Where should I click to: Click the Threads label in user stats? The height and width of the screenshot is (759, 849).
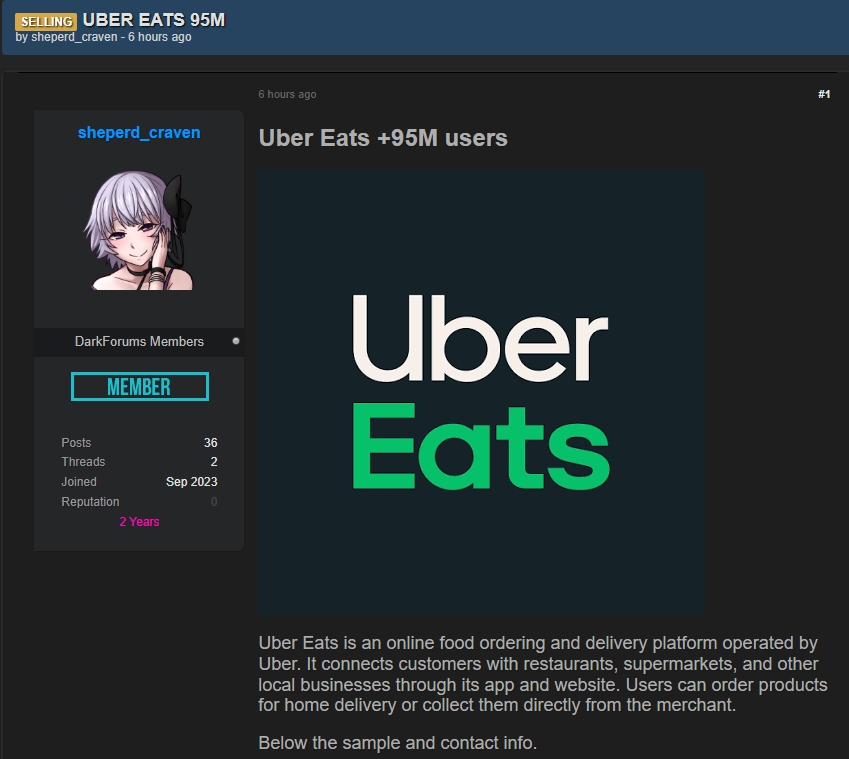[x=83, y=462]
